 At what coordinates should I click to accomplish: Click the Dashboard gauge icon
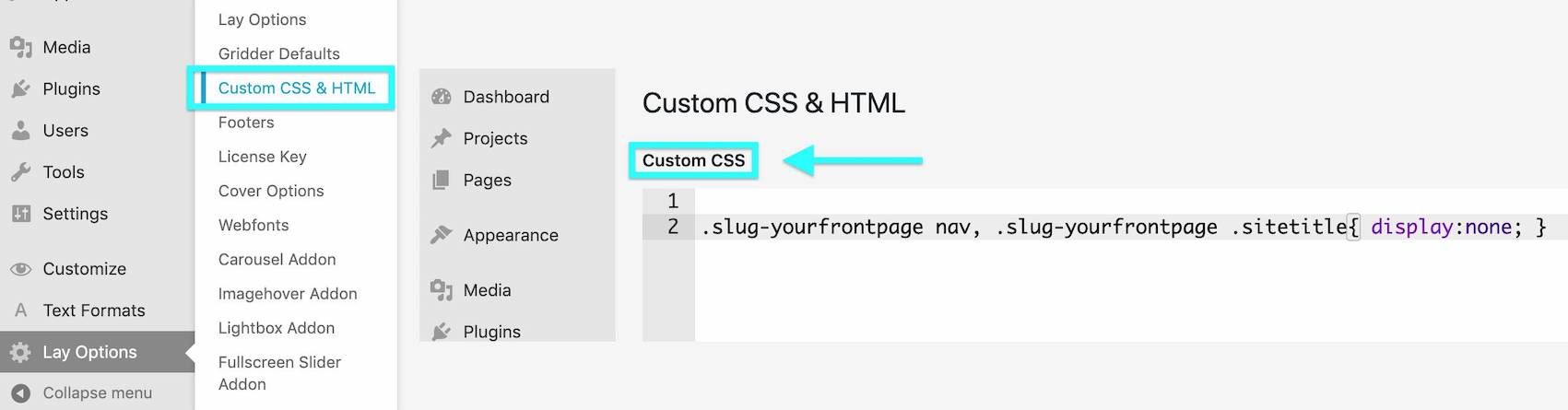[442, 97]
